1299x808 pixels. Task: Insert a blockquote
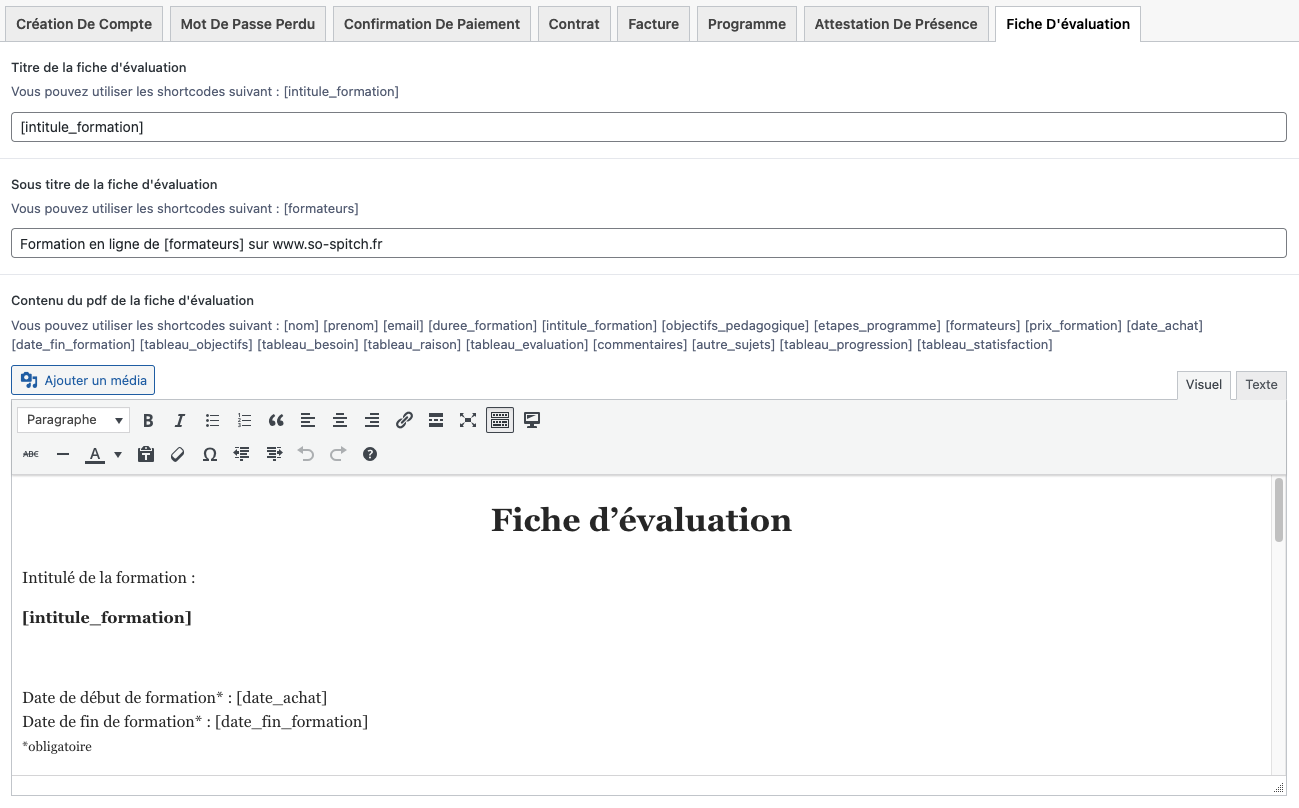(276, 420)
